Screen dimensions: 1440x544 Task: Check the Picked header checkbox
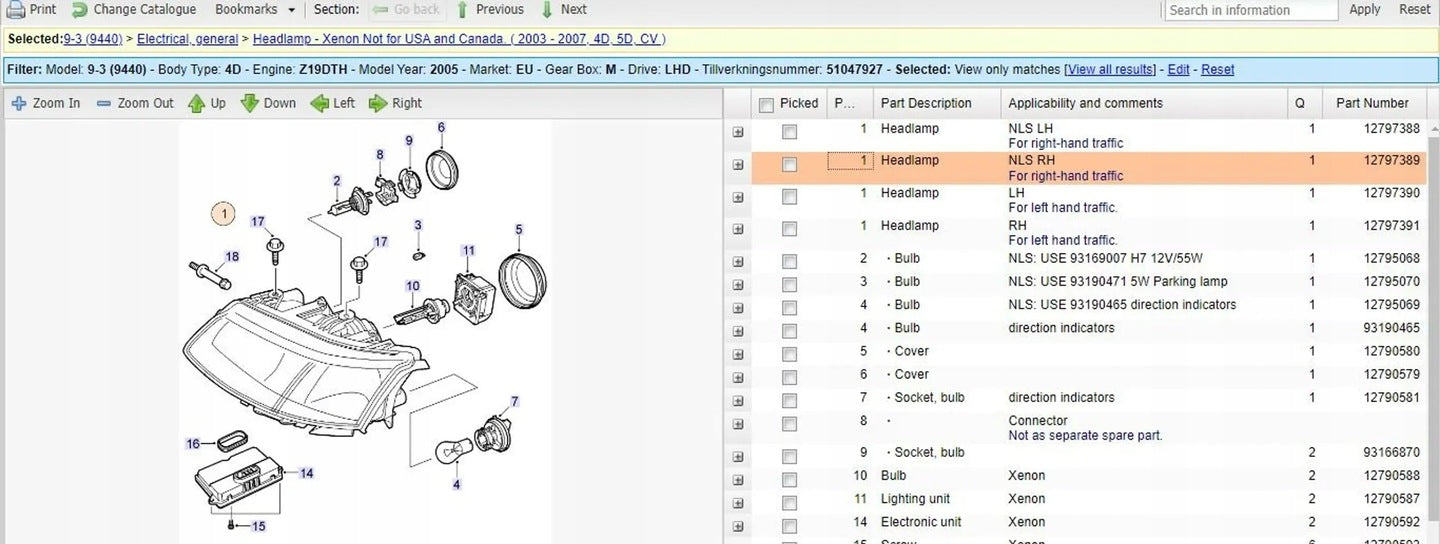(x=766, y=104)
